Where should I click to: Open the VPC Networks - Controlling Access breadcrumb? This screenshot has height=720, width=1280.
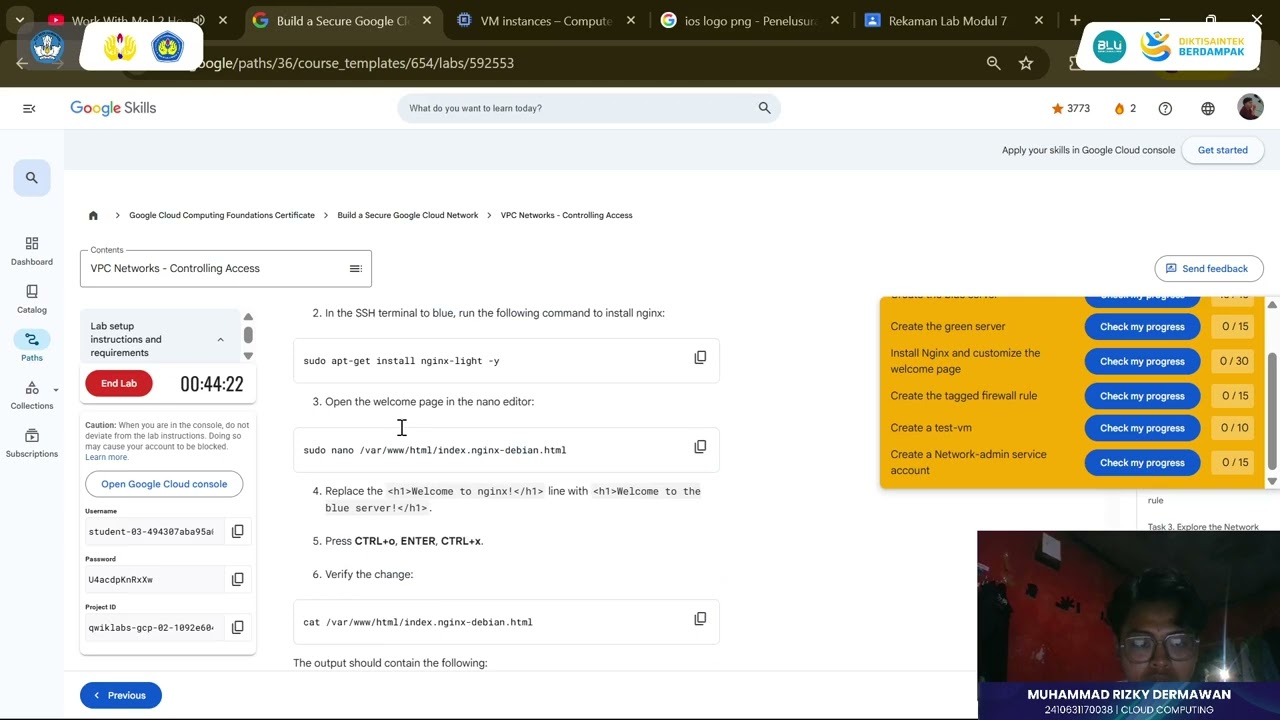566,215
